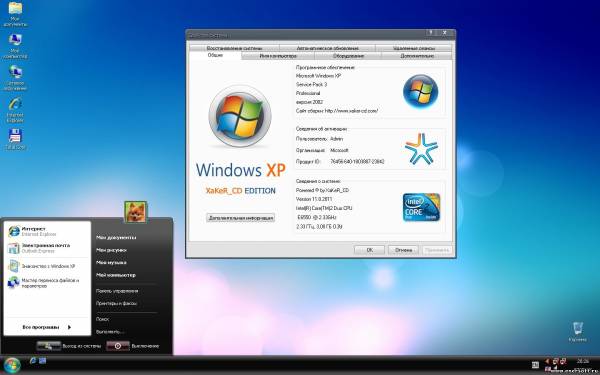
Task: Open Моя музыка in the Start menu
Action: (x=111, y=262)
